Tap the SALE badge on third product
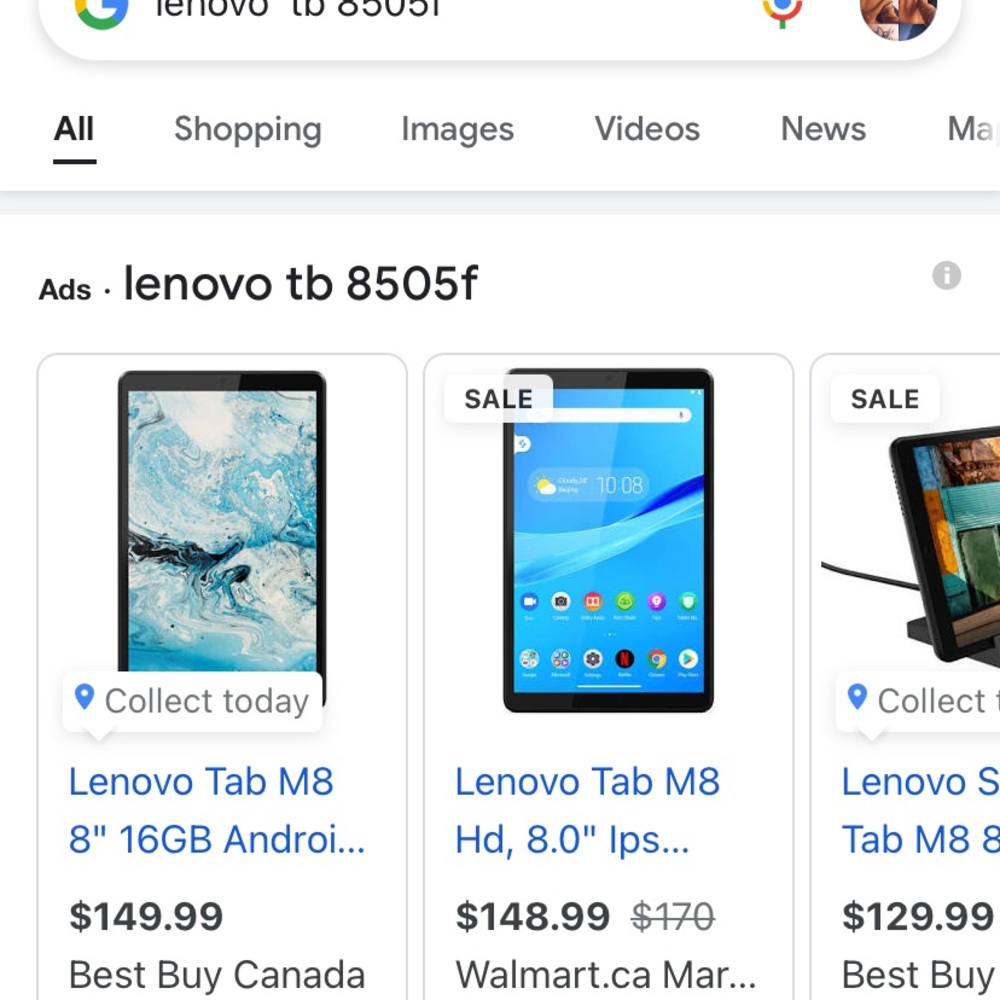 pyautogui.click(x=884, y=399)
